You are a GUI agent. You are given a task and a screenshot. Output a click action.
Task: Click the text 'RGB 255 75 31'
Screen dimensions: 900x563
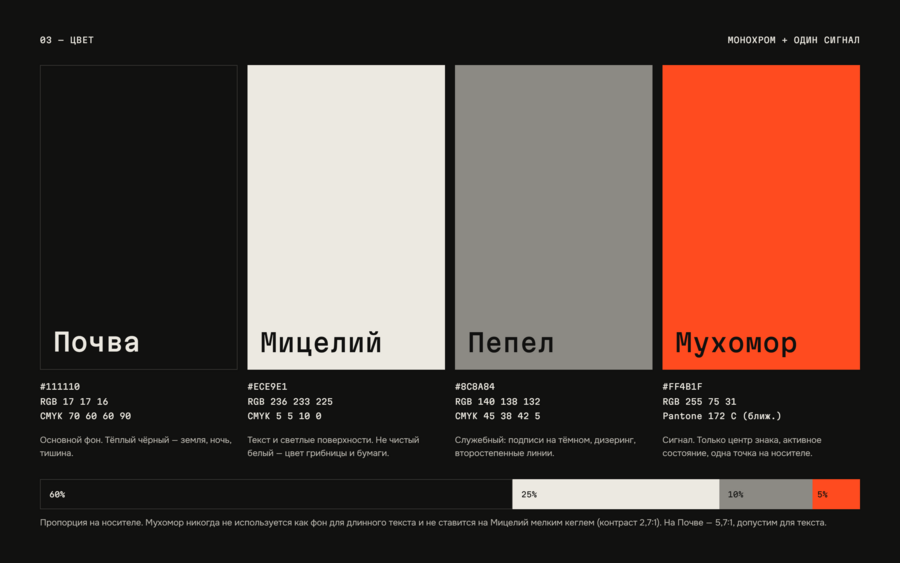pyautogui.click(x=699, y=402)
